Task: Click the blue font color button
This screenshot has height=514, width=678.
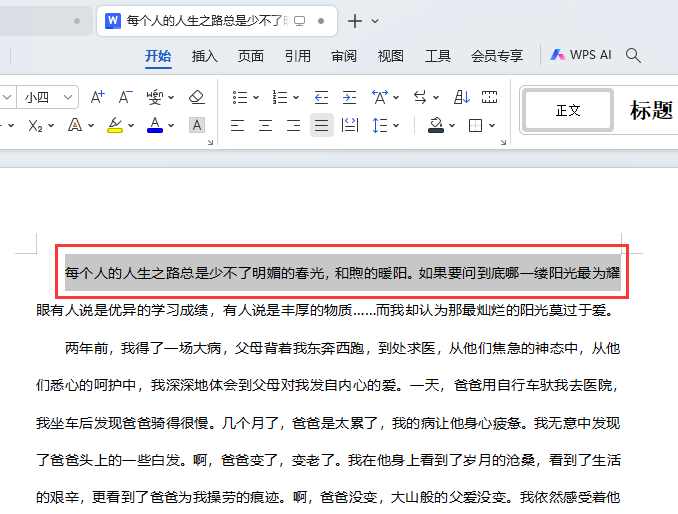Action: 155,125
